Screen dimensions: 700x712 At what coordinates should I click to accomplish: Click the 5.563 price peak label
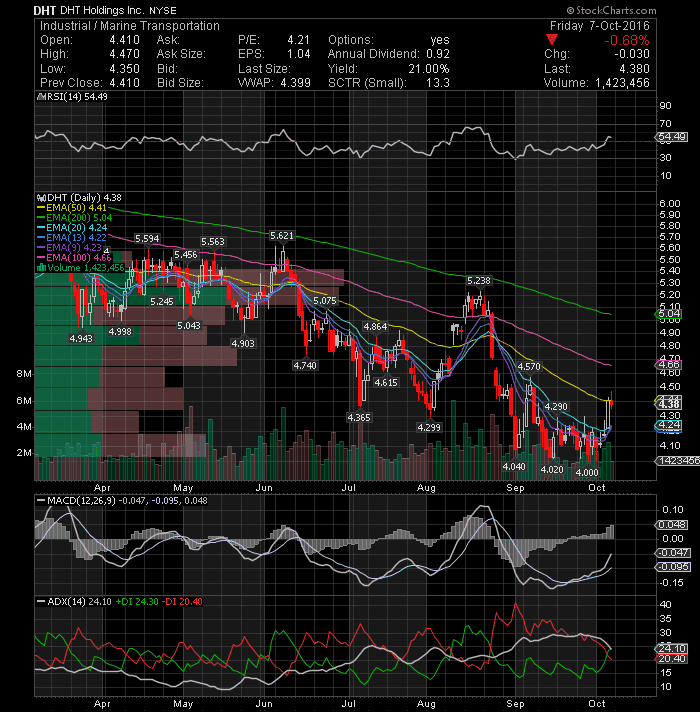point(213,242)
